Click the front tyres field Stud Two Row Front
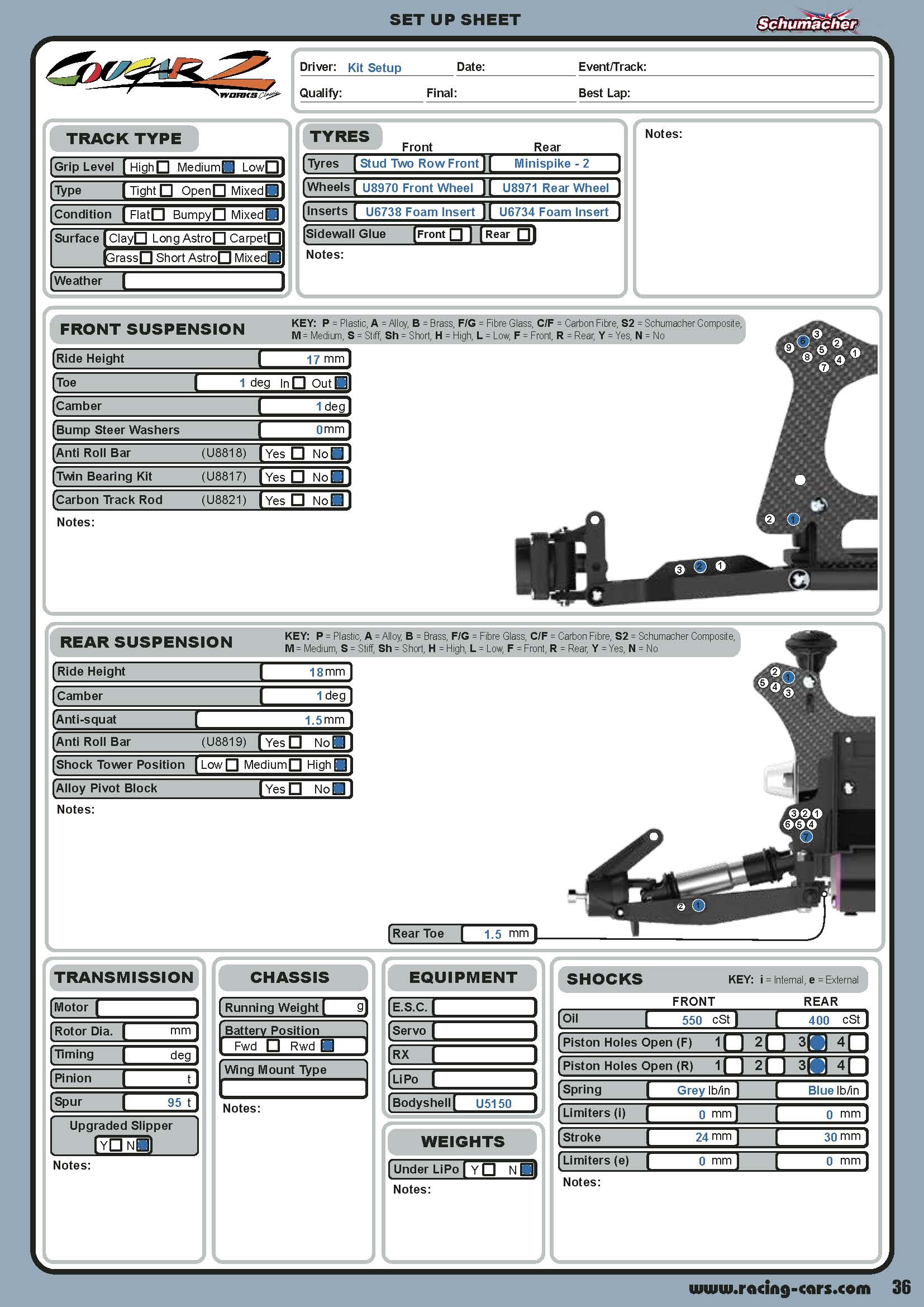924x1307 pixels. pyautogui.click(x=420, y=164)
